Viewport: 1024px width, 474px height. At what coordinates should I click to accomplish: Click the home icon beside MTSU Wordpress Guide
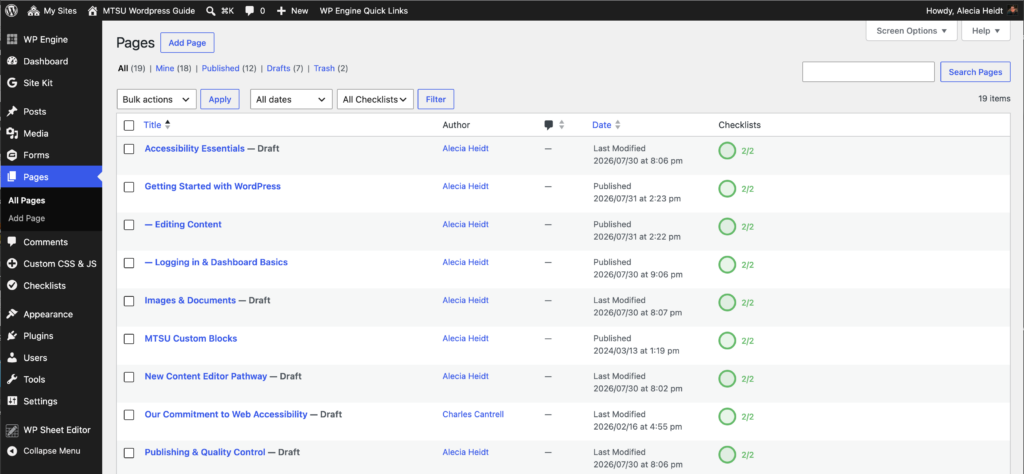tap(93, 11)
